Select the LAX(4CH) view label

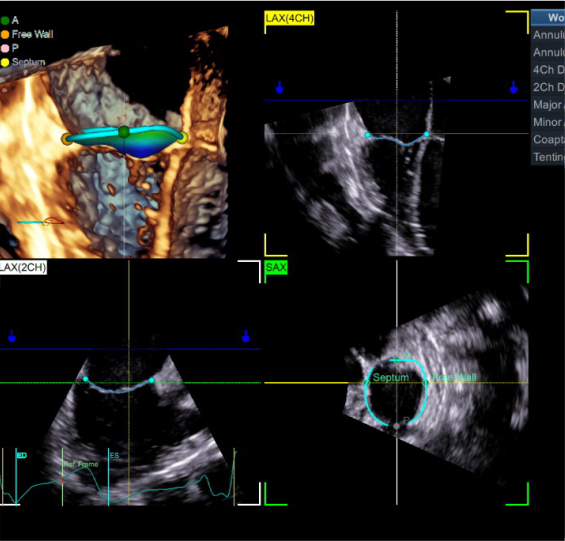point(289,18)
